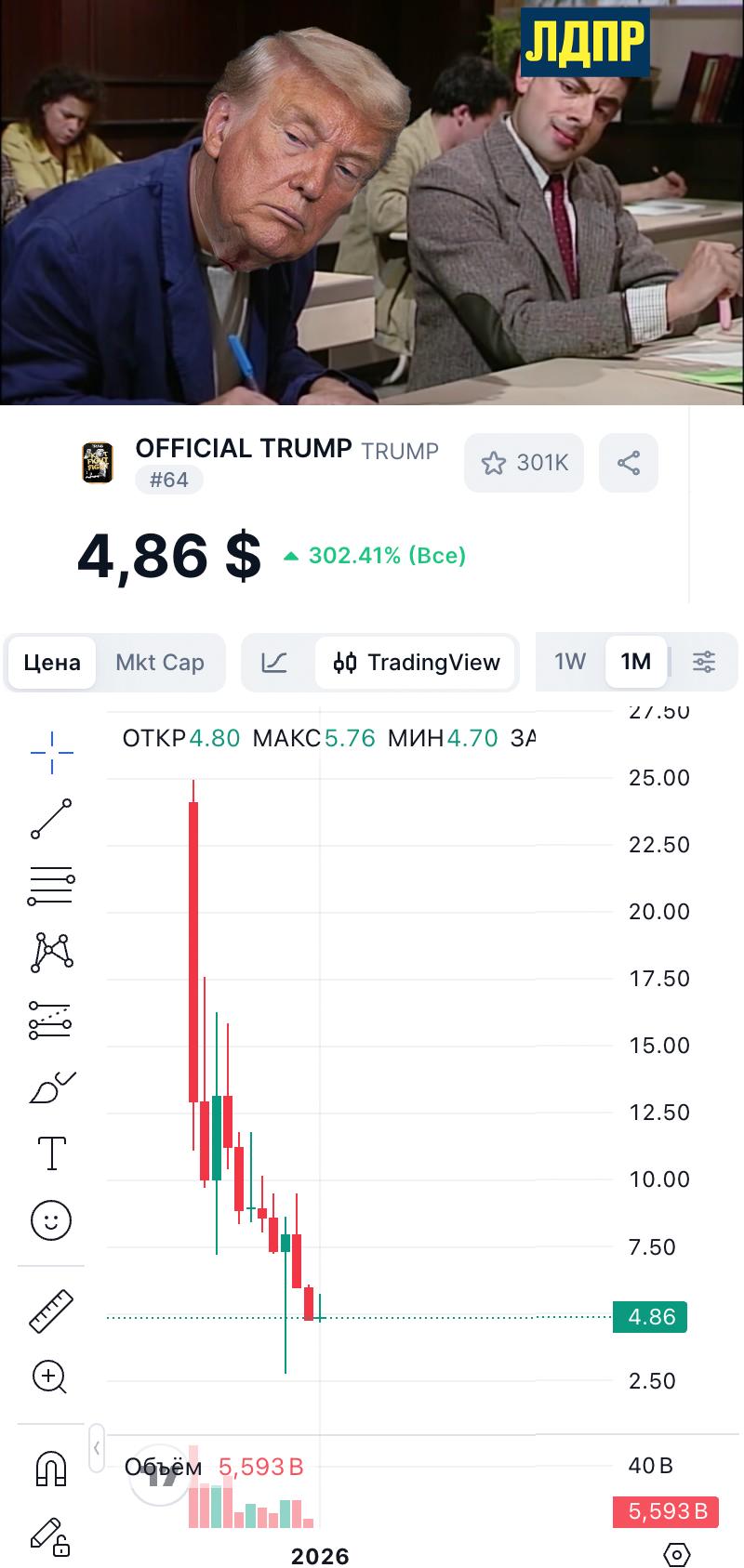Open the Fibonacci retracement tool
The width and height of the screenshot is (744, 1568).
click(x=51, y=886)
